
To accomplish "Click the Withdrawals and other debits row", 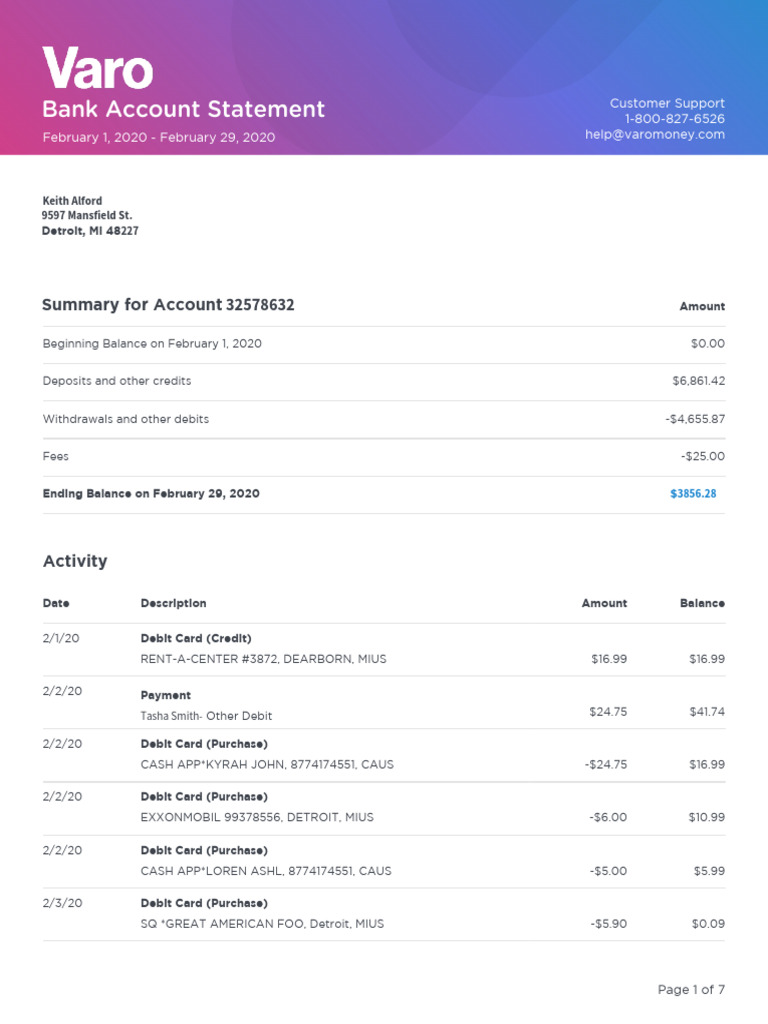I will tap(126, 419).
